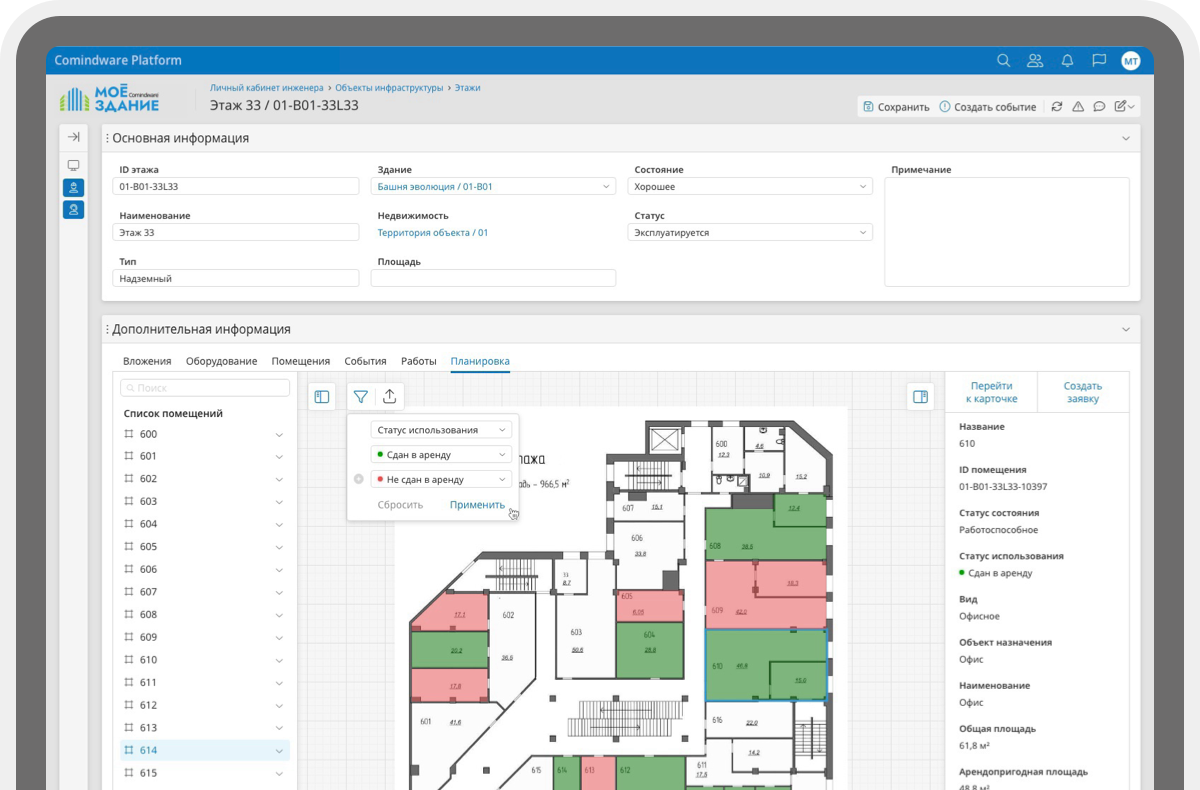Viewport: 1200px width, 790px height.
Task: Expand the left sidebar with arrow icon
Action: pos(73,137)
